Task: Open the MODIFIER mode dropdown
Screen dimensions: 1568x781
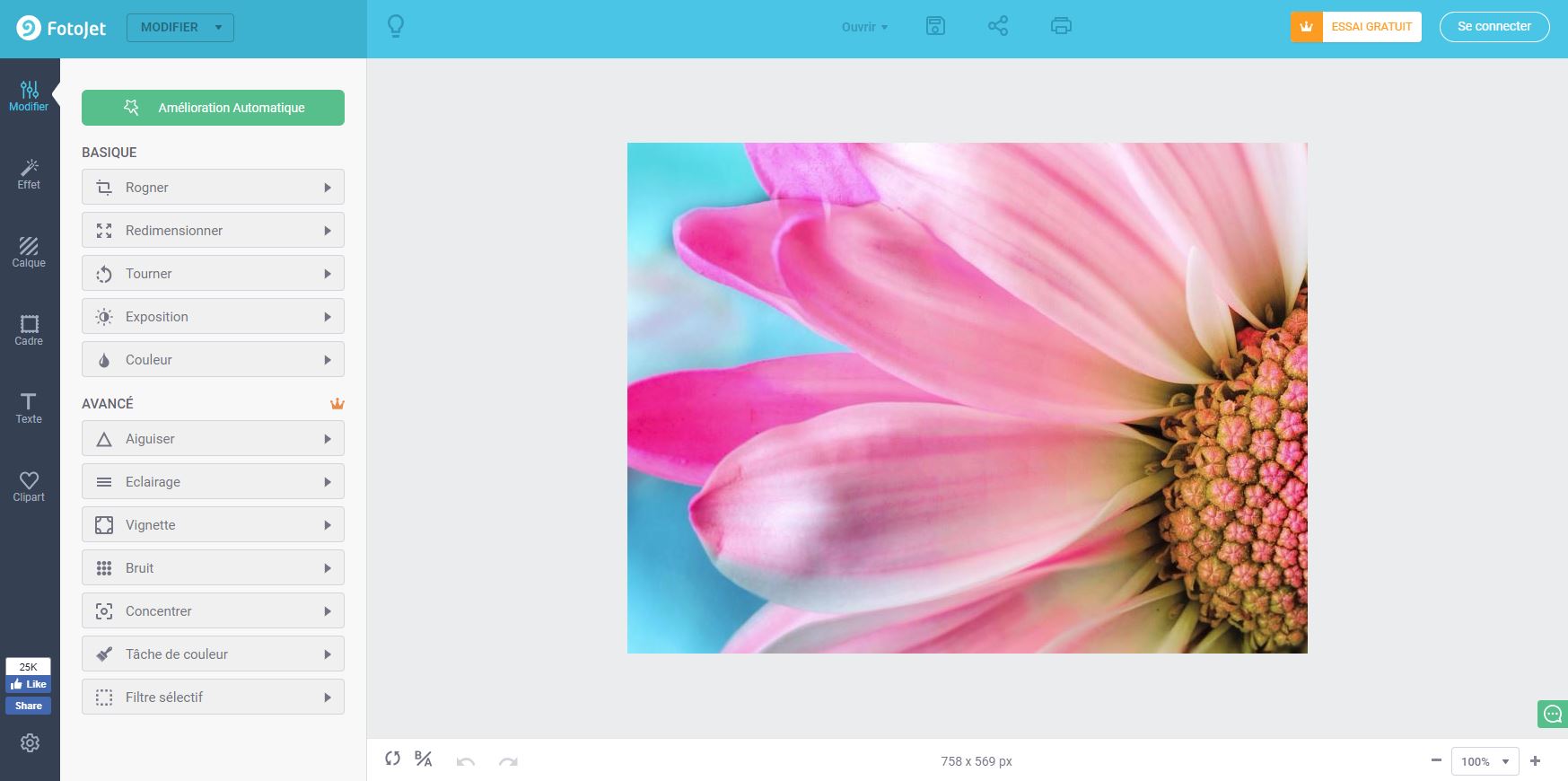Action: pos(180,28)
